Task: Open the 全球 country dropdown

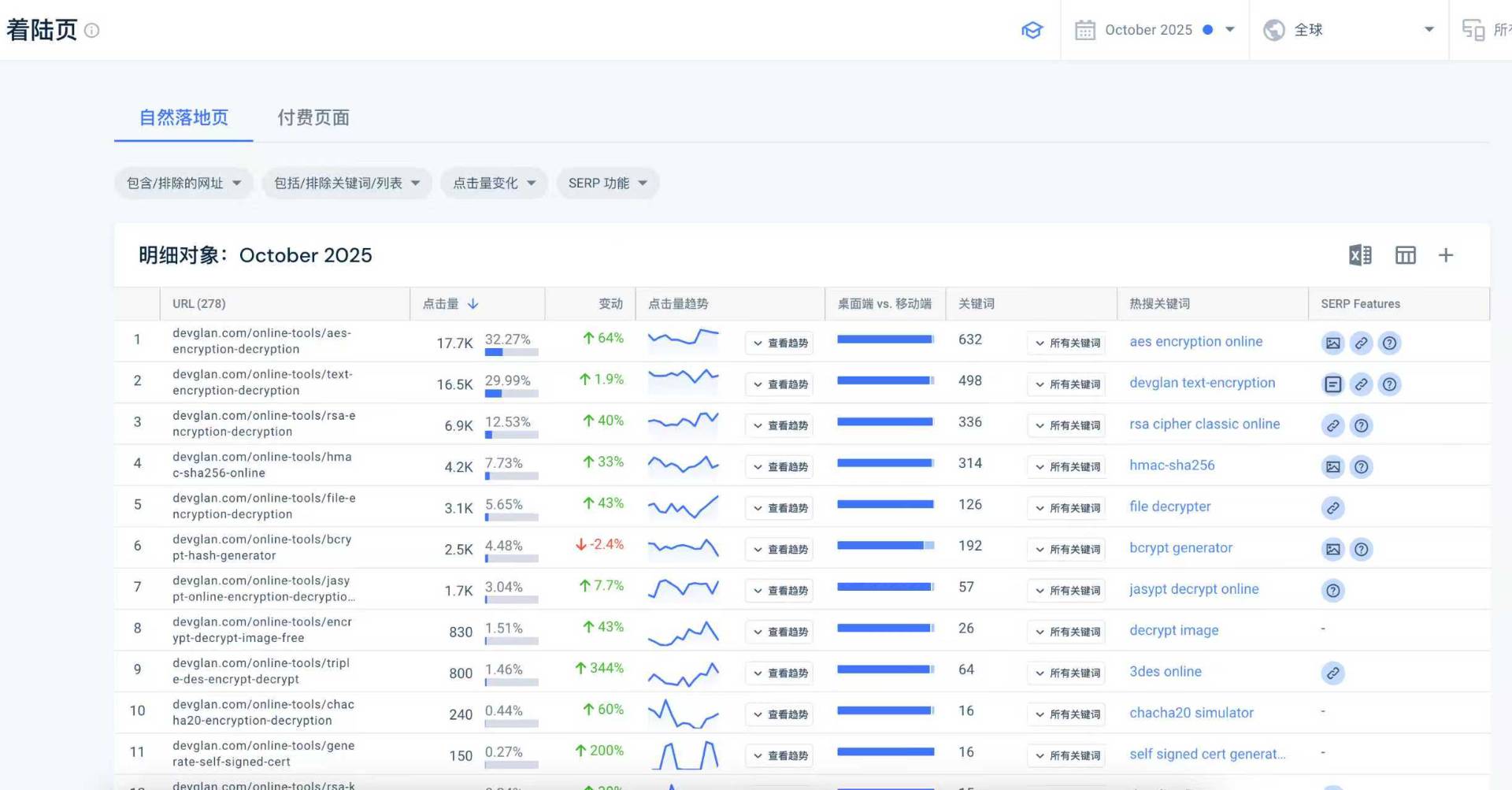Action: click(x=1349, y=30)
